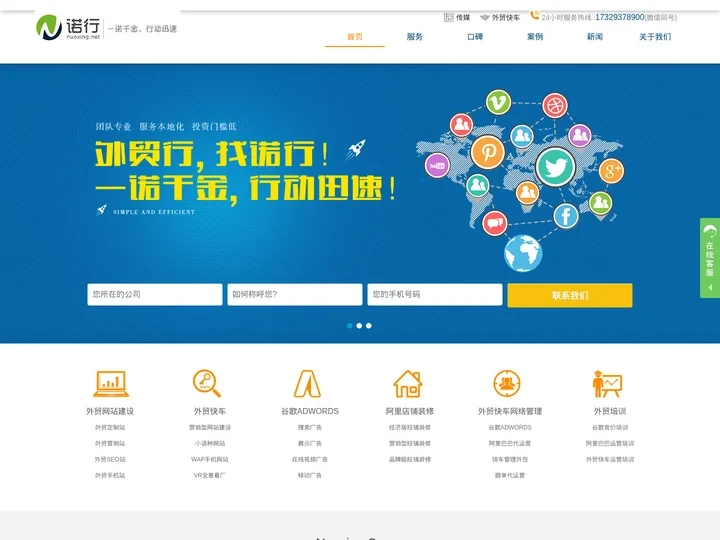This screenshot has width=720, height=540.
Task: Open the 首页 navigation tab
Action: click(354, 37)
